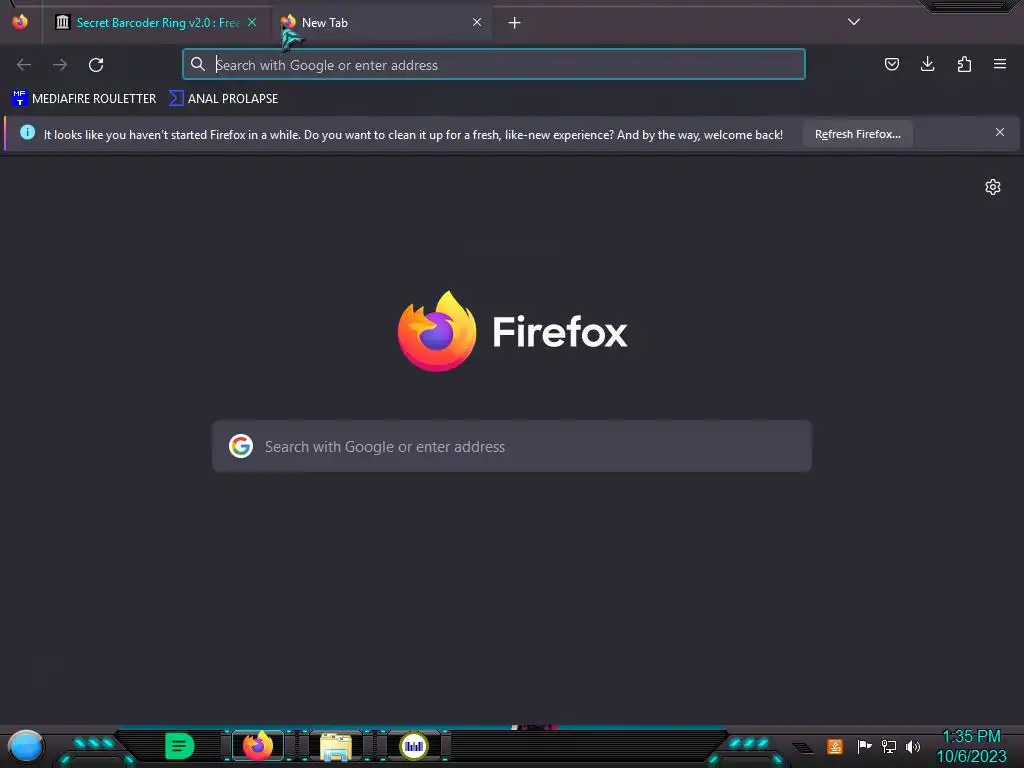
Task: Click the Firefox taskbar button
Action: coord(258,746)
